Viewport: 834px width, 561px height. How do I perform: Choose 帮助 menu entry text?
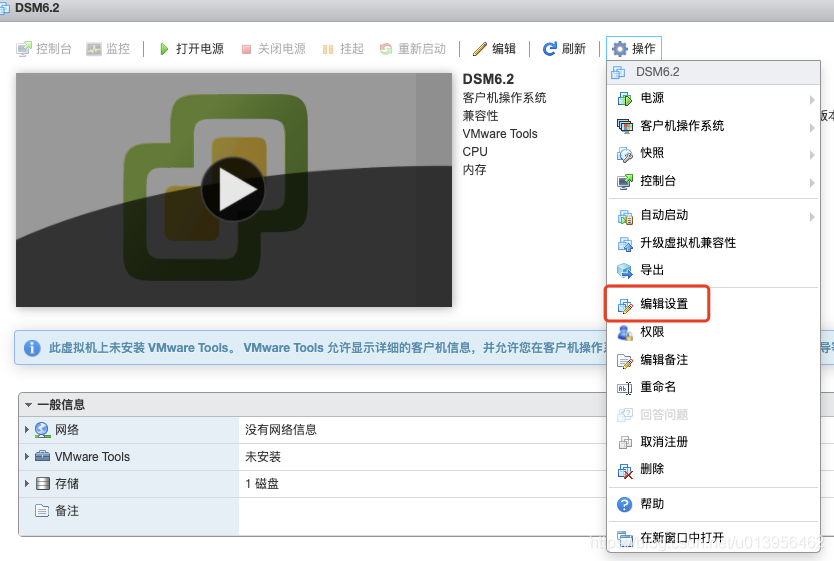[652, 504]
